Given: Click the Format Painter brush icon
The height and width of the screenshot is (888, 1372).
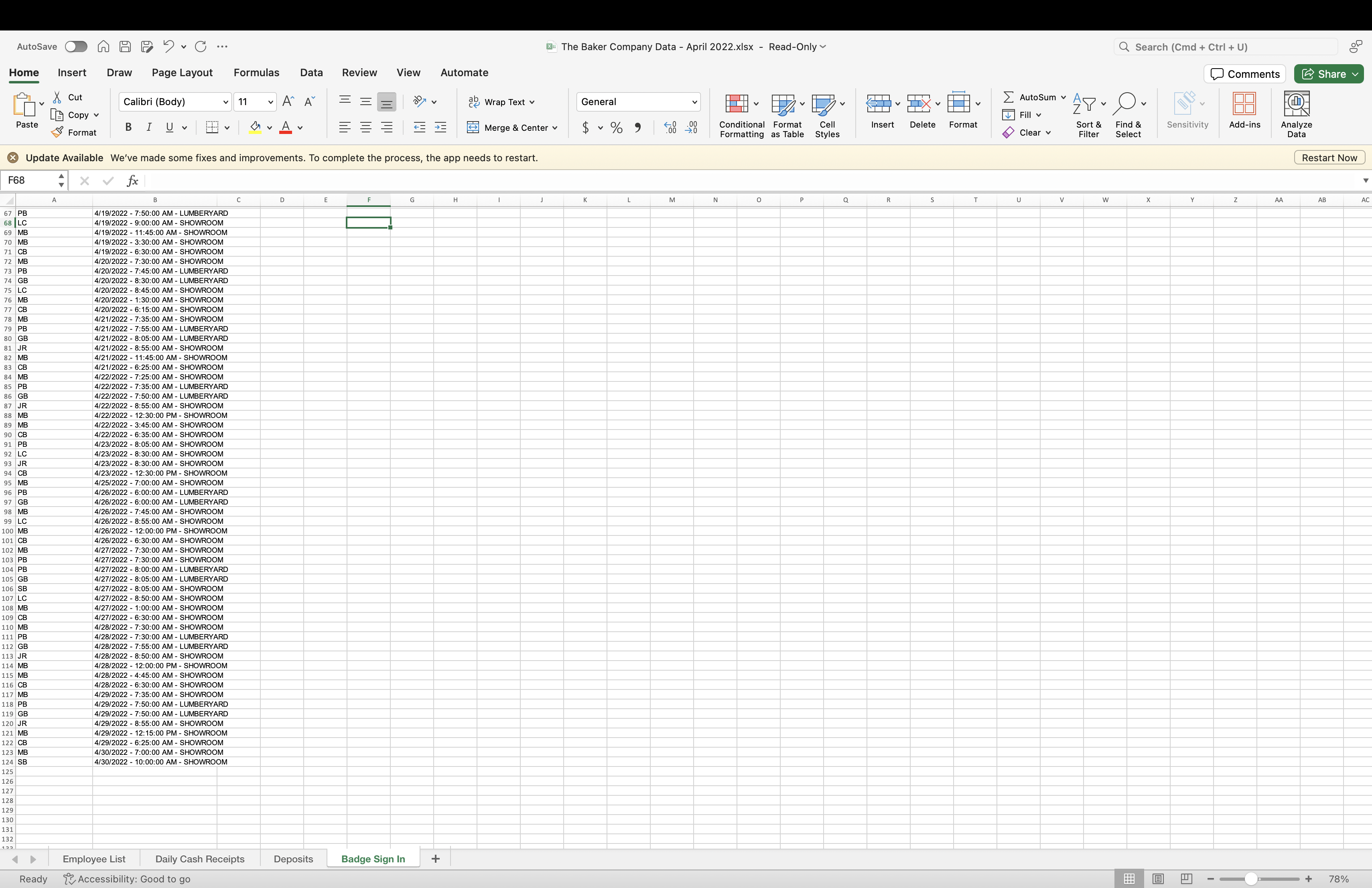Looking at the screenshot, I should 57,132.
